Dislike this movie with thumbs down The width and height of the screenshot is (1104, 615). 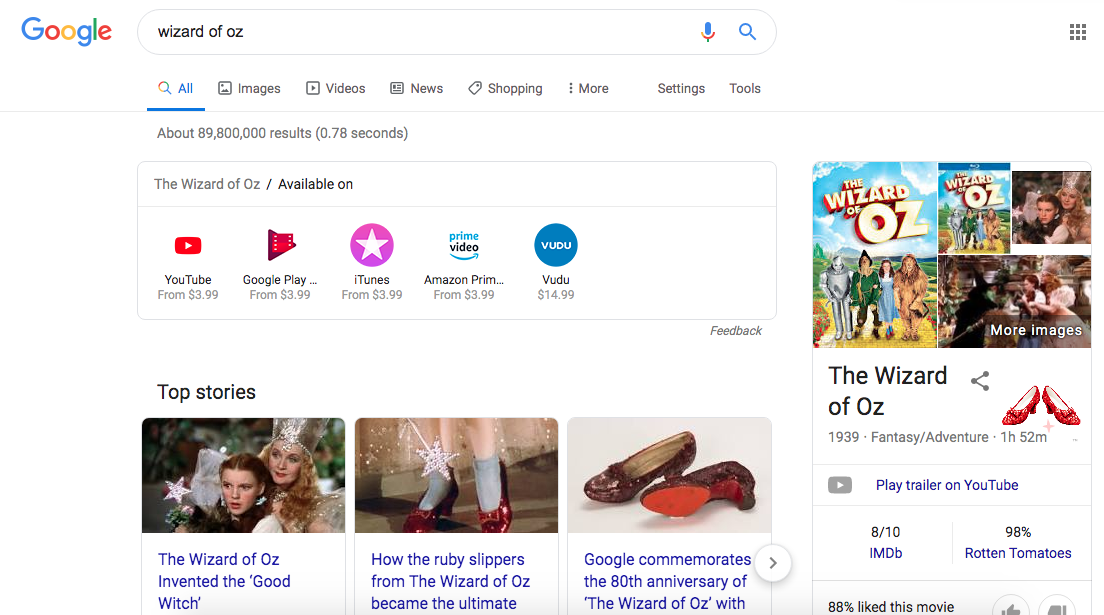click(x=1058, y=607)
